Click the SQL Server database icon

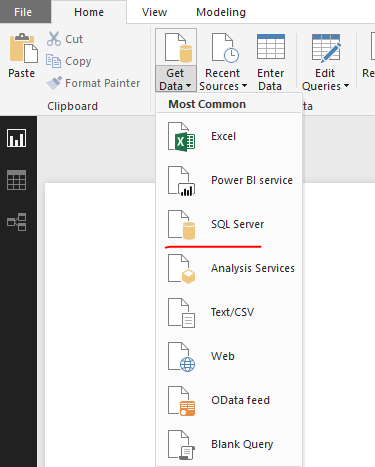tap(181, 225)
